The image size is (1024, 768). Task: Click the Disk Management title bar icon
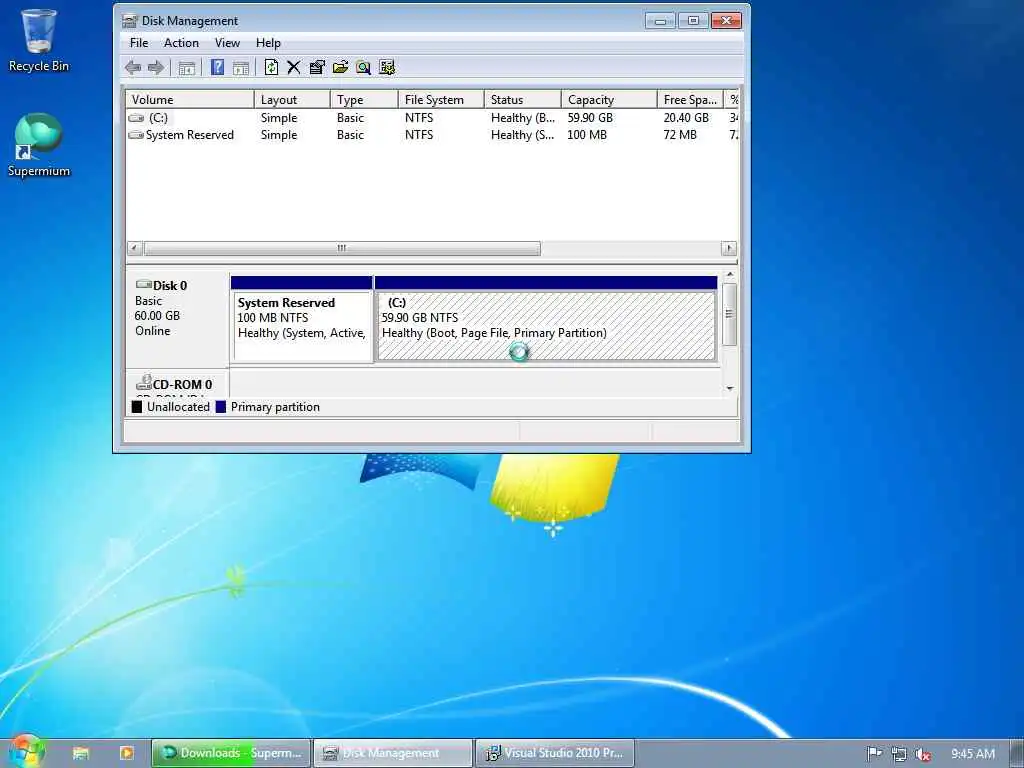pos(130,21)
